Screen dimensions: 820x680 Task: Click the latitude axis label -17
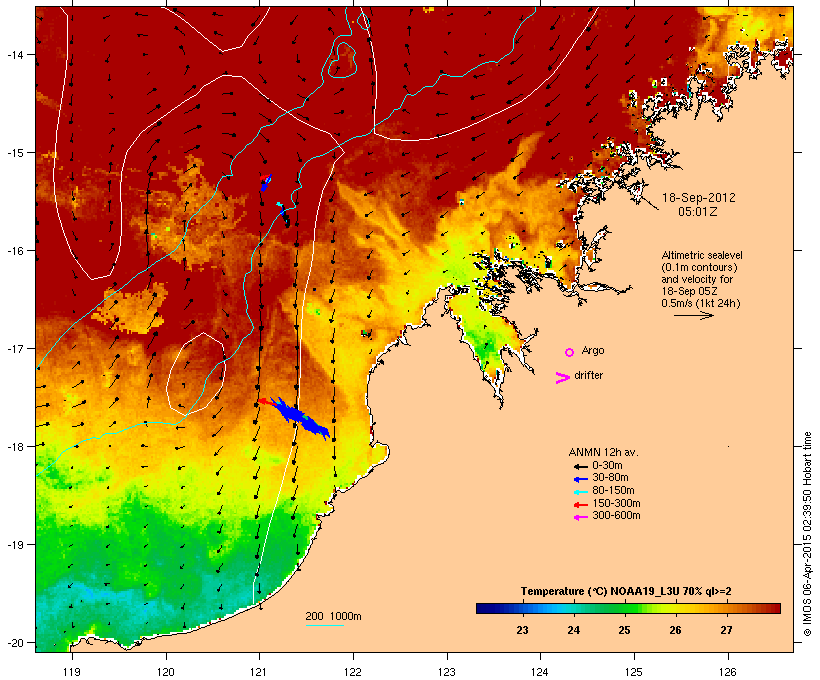point(15,348)
